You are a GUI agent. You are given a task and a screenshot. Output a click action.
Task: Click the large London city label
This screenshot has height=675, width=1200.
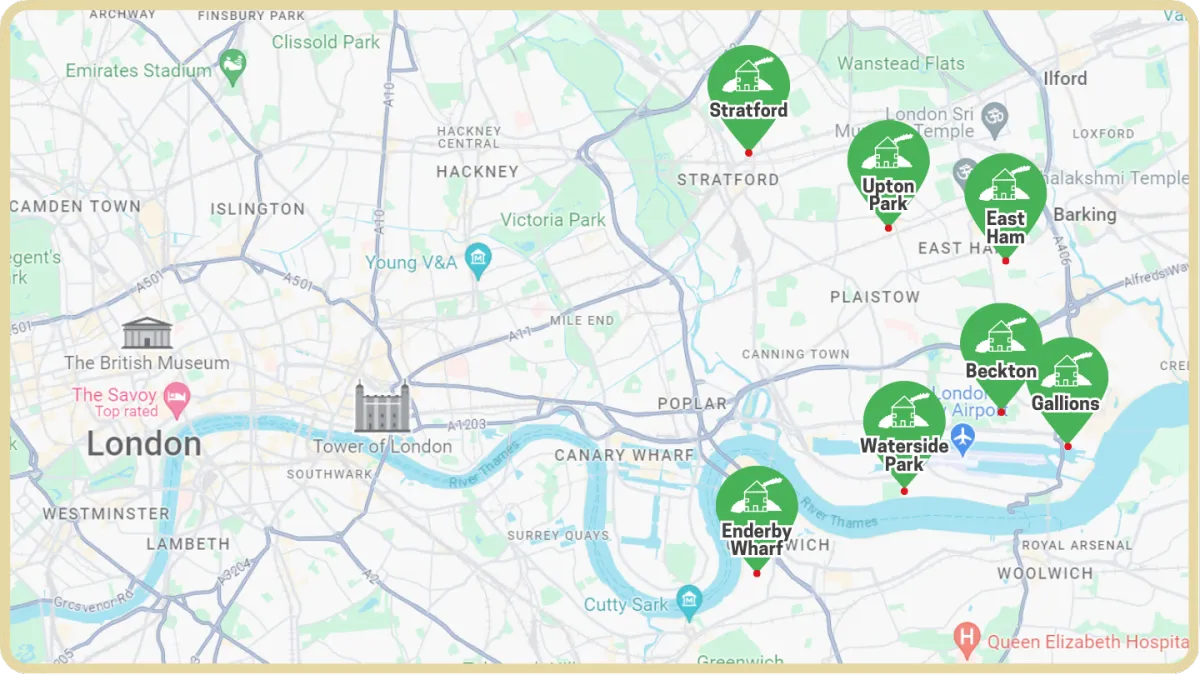(144, 444)
